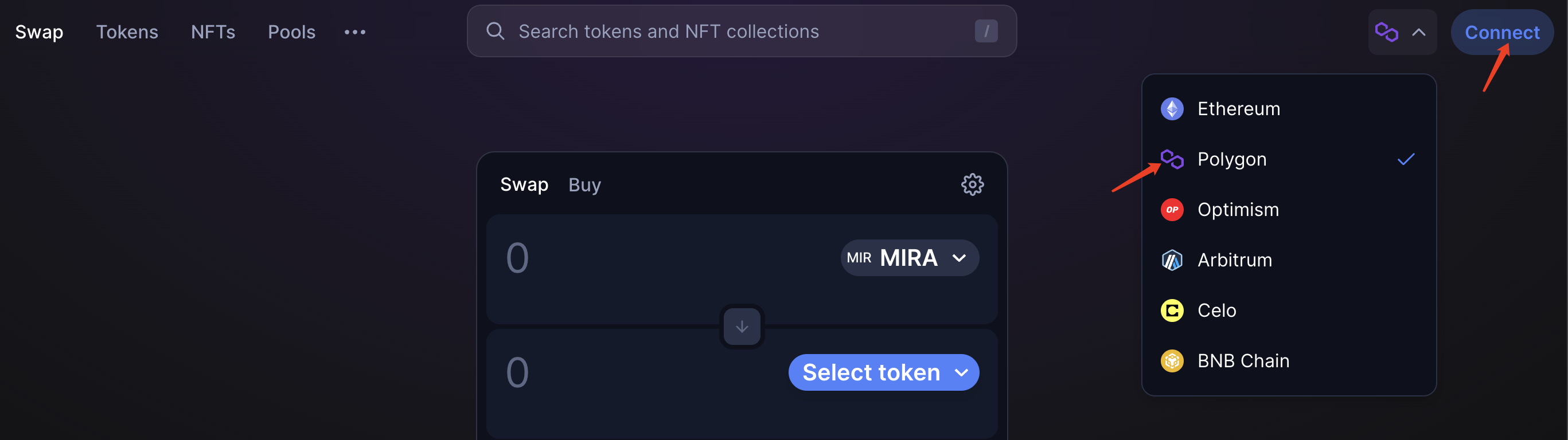Screen dimensions: 1568x440
Task: Click the BNB Chain icon
Action: tap(1172, 361)
